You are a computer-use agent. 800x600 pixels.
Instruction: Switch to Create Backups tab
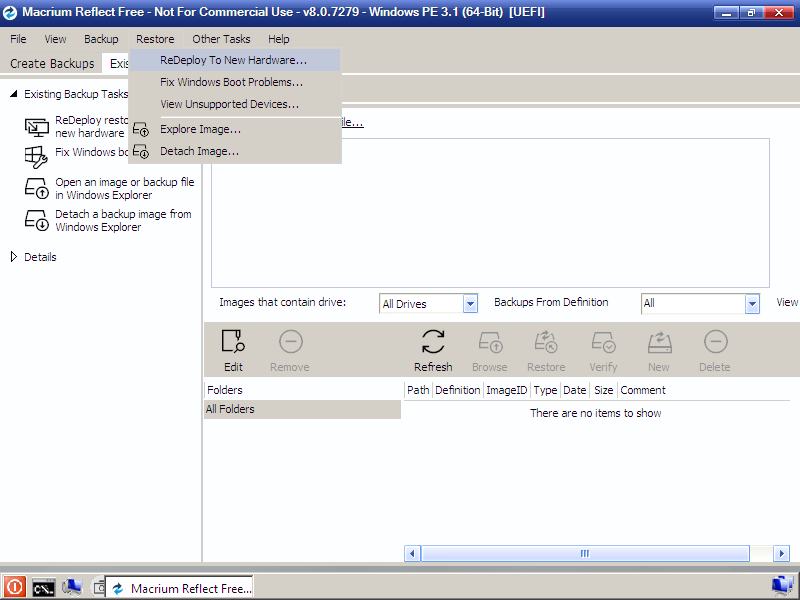pyautogui.click(x=52, y=64)
